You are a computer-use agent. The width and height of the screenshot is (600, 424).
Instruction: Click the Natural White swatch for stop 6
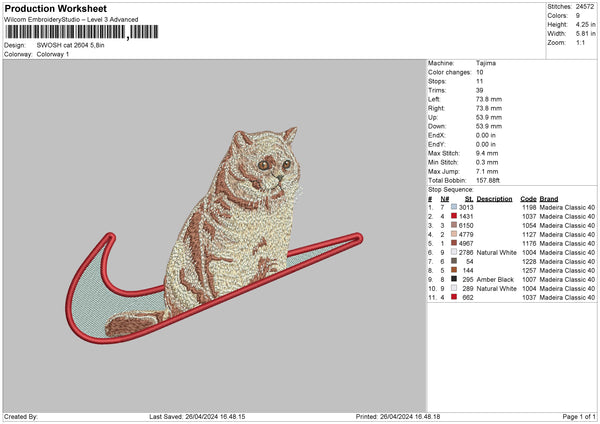(x=454, y=252)
